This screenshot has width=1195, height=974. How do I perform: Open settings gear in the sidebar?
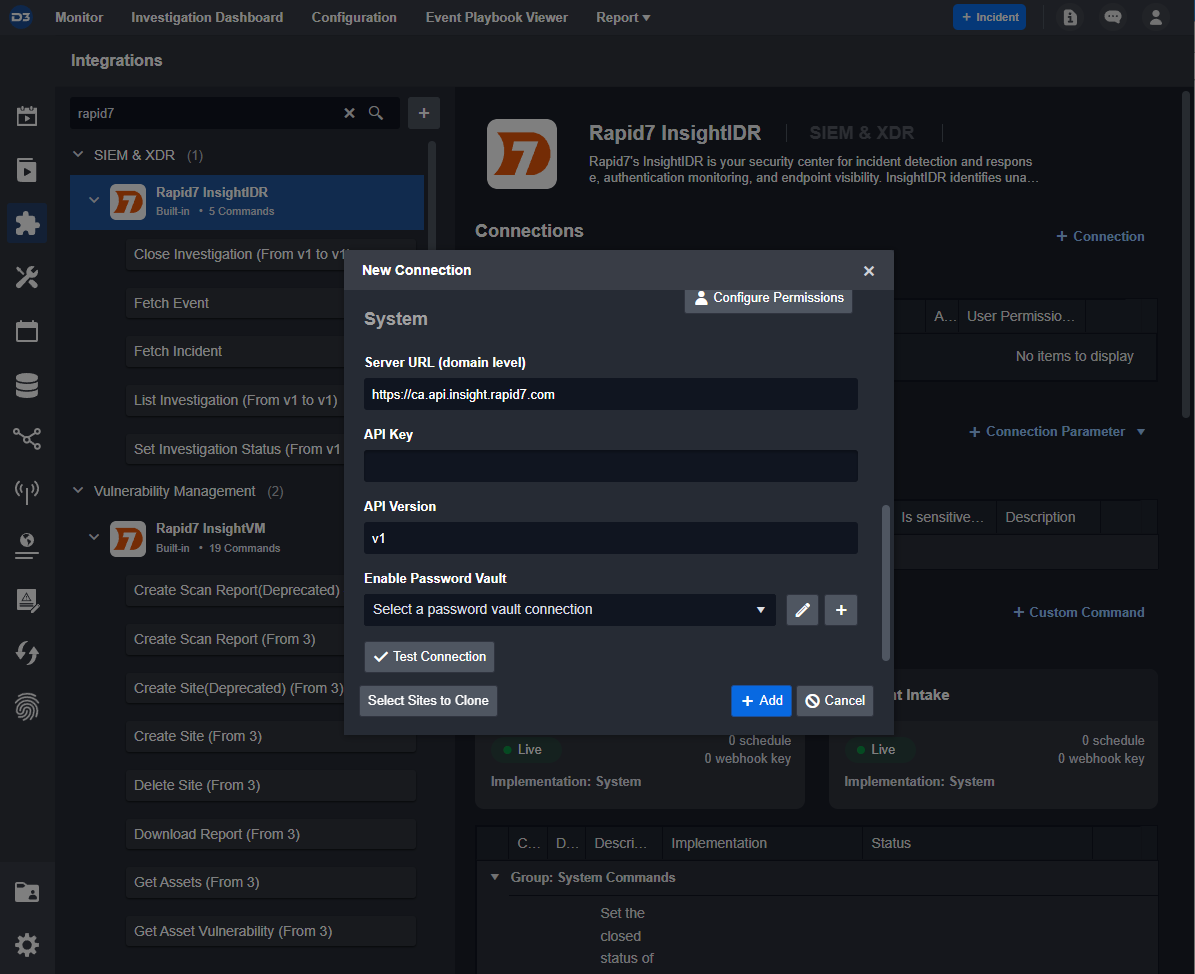pyautogui.click(x=27, y=944)
